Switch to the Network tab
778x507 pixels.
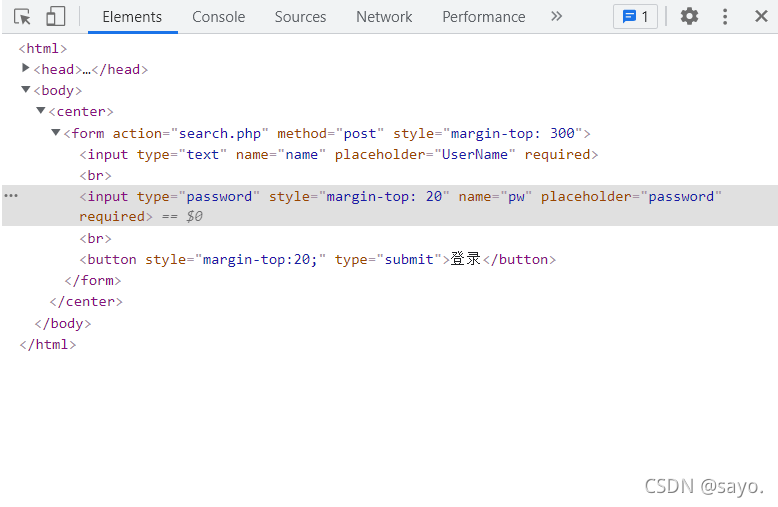[x=384, y=17]
